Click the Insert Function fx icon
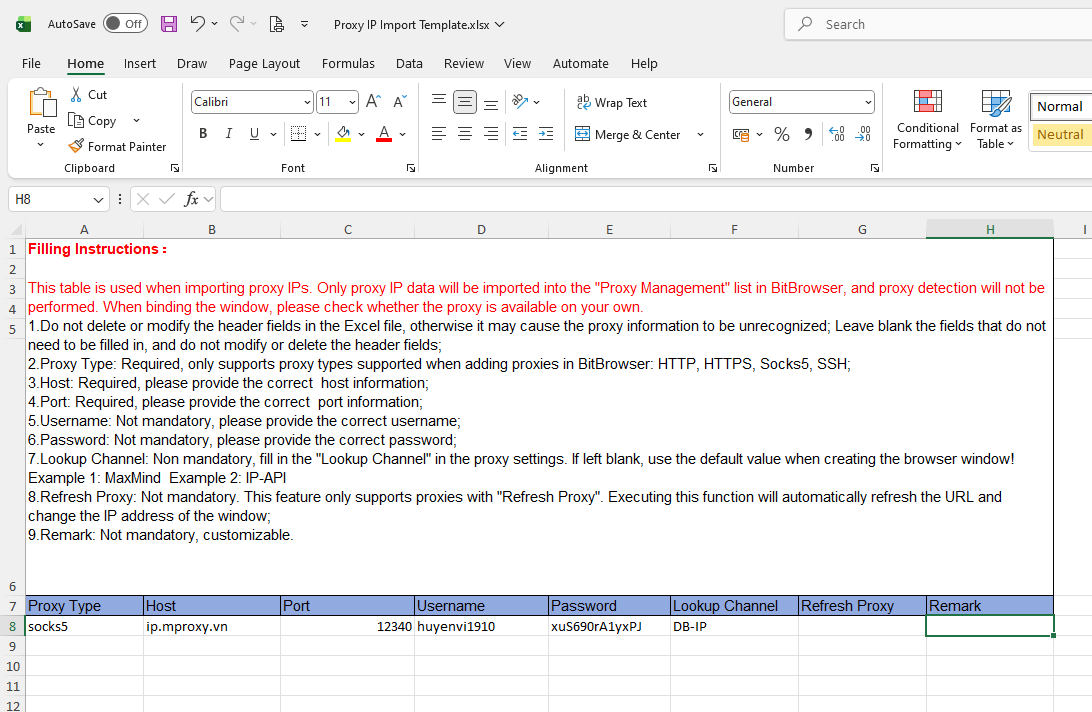Screen dimensions: 1092x712 [192, 200]
